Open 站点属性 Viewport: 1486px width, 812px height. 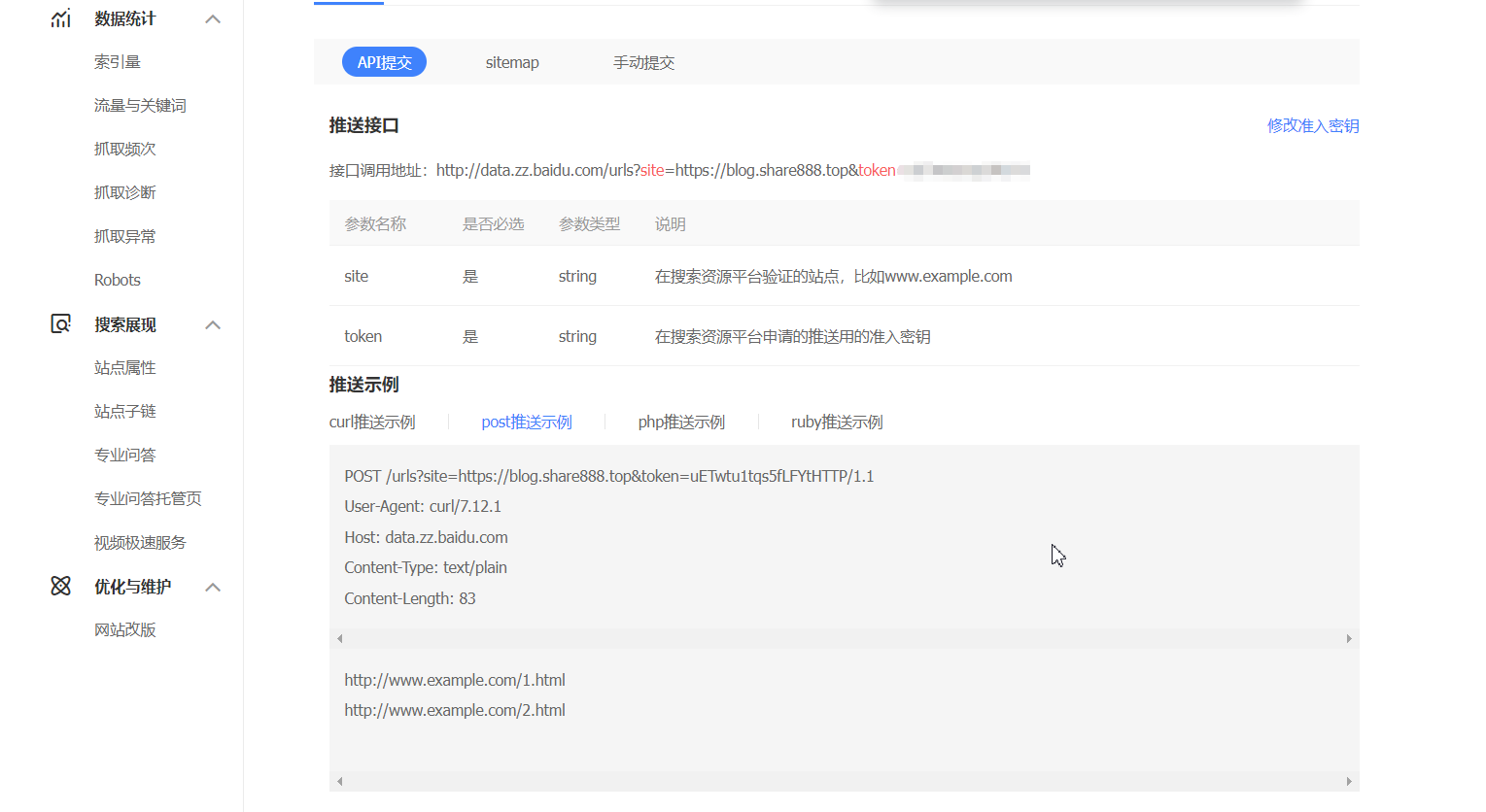pyautogui.click(x=124, y=367)
